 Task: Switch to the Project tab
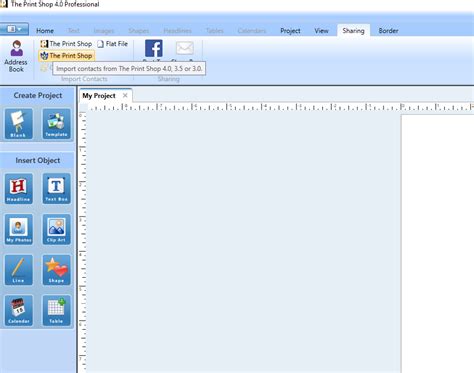pos(290,31)
